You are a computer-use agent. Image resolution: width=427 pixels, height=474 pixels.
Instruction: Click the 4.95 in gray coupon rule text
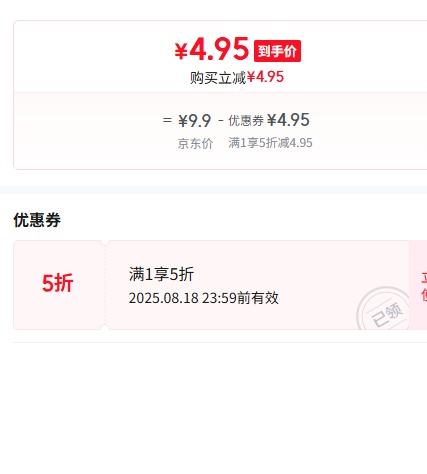coord(301,143)
